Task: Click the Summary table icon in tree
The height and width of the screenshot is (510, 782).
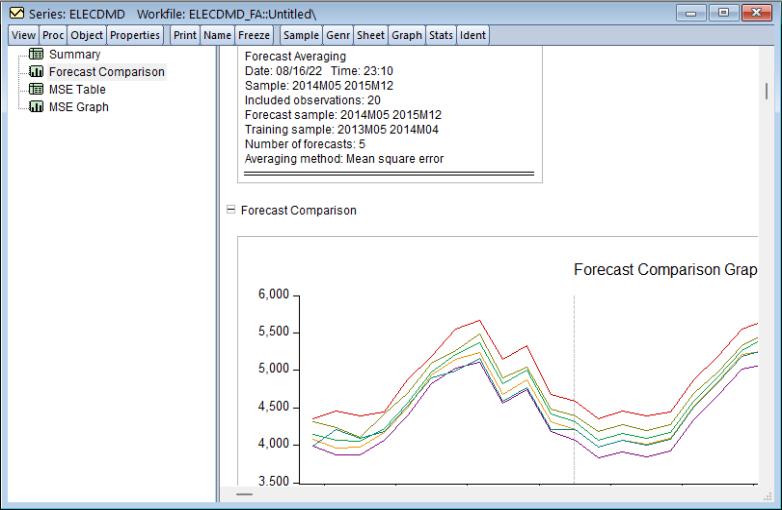Action: [x=38, y=55]
